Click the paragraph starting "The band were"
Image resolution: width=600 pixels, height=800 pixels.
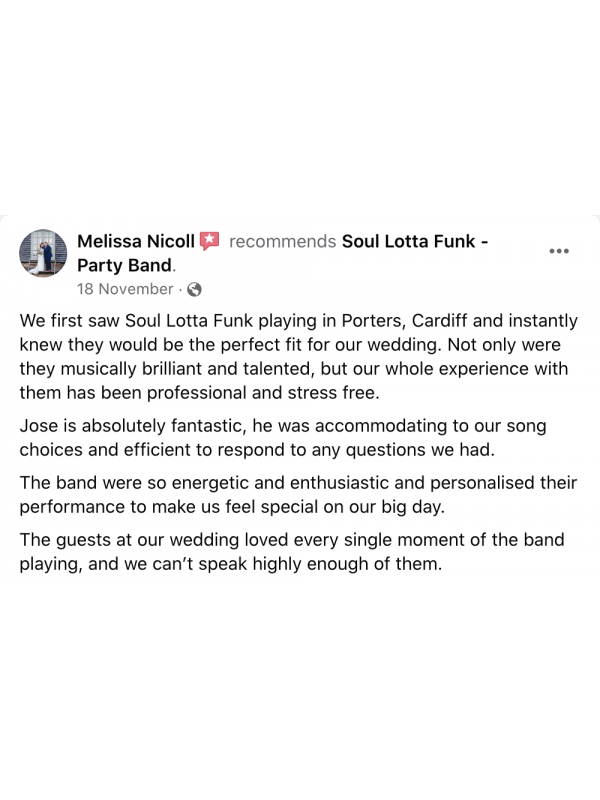tap(298, 495)
